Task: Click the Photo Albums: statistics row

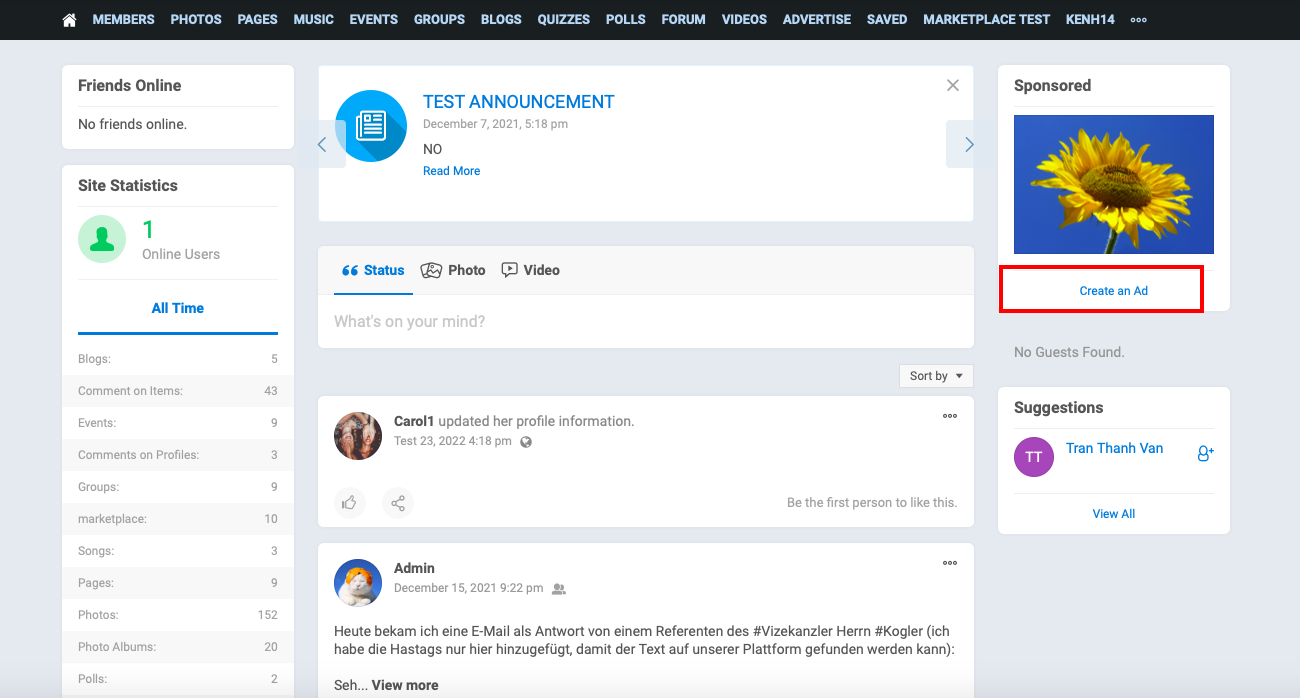Action: [x=178, y=647]
